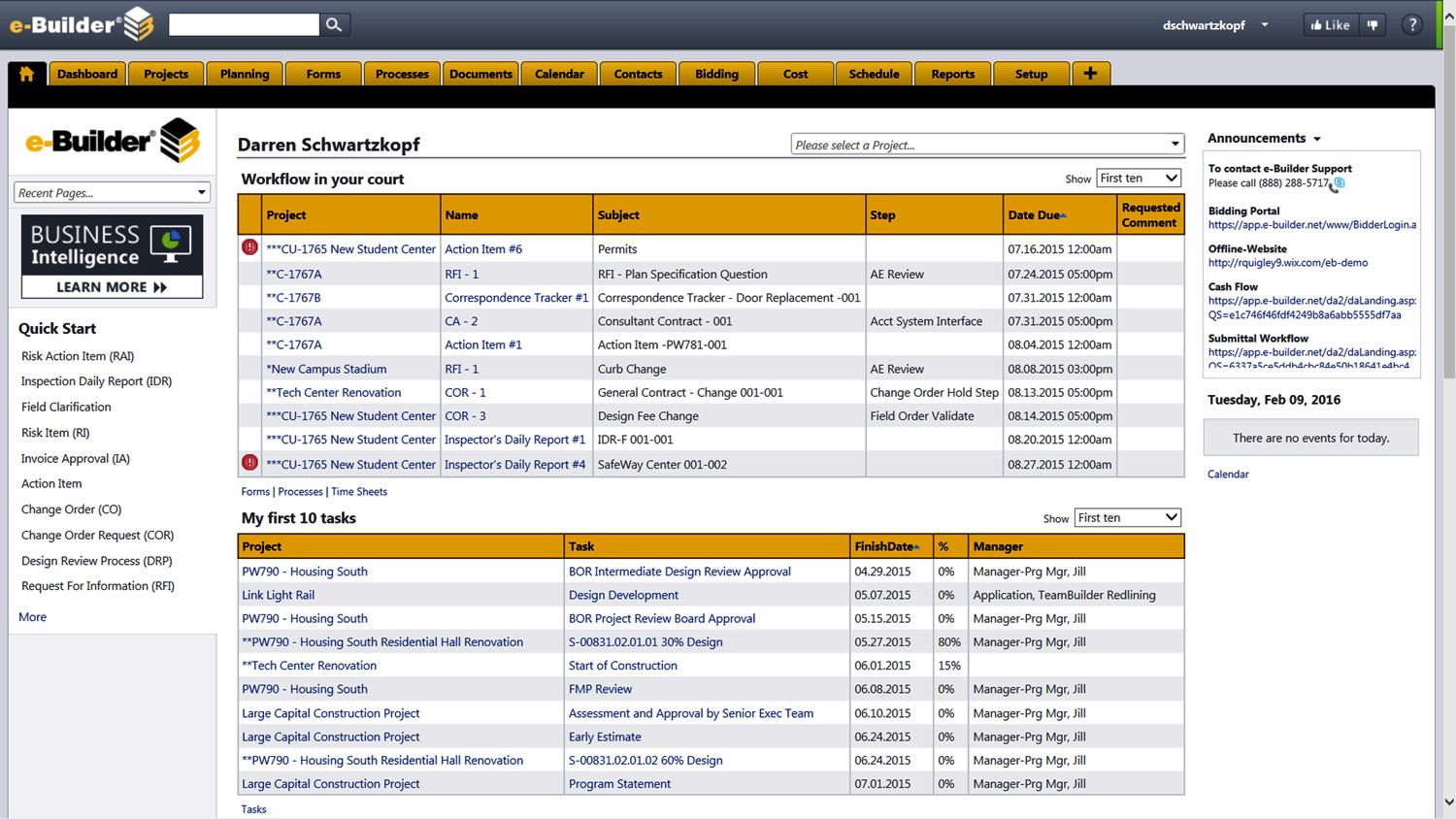Expand the Recent Pages dropdown
Image resolution: width=1456 pixels, height=819 pixels.
pos(113,192)
